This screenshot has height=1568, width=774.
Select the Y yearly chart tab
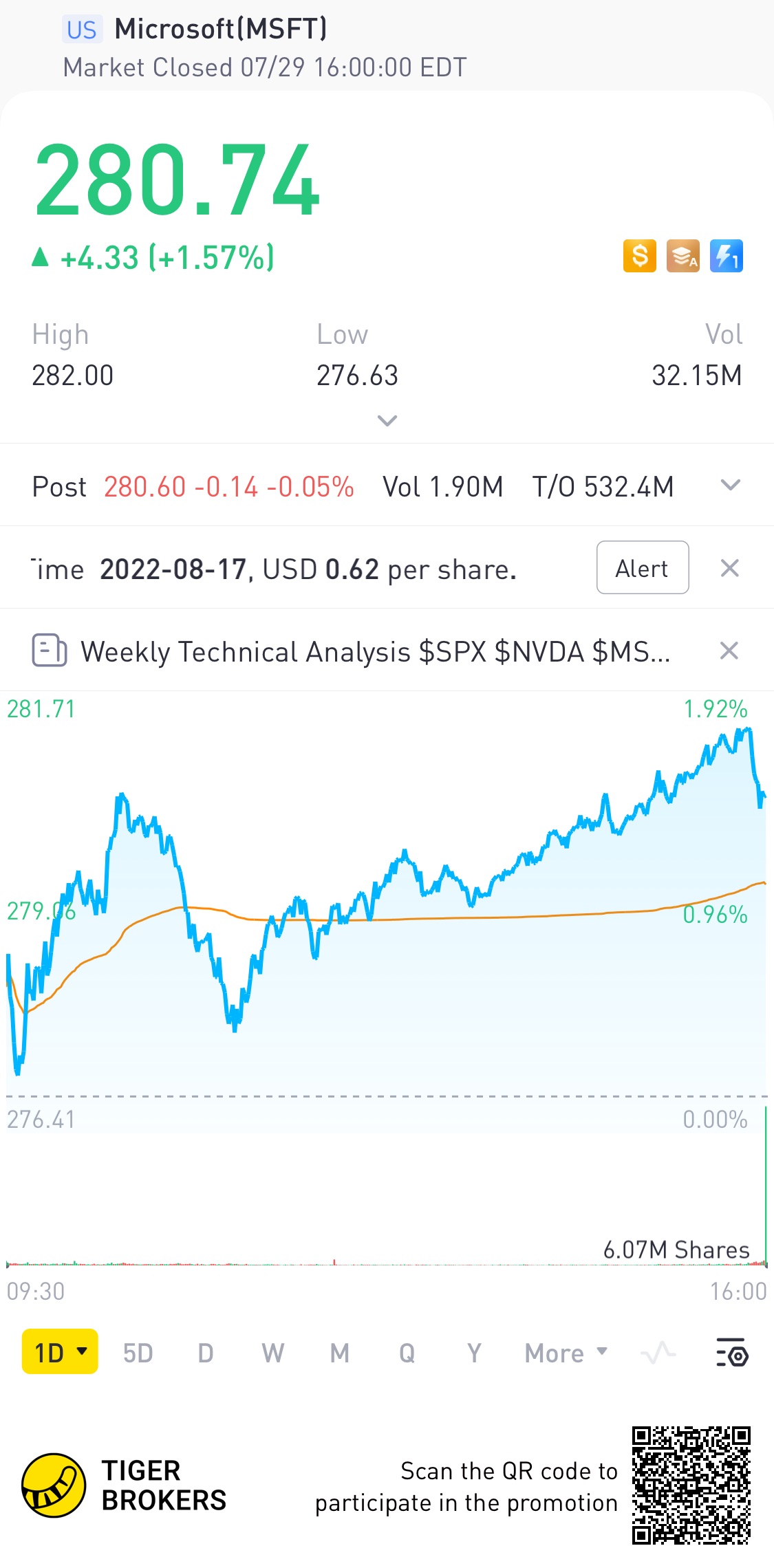(474, 1353)
